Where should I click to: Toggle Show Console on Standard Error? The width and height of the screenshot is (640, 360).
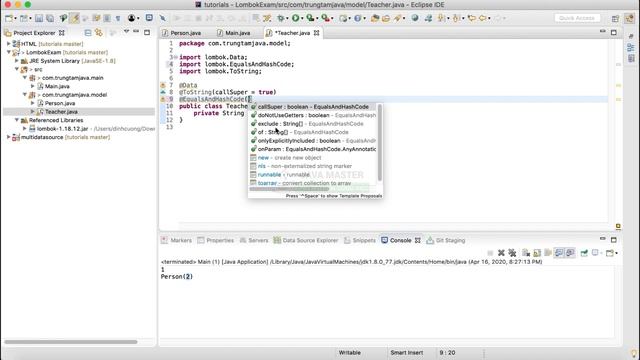[x=570, y=253]
